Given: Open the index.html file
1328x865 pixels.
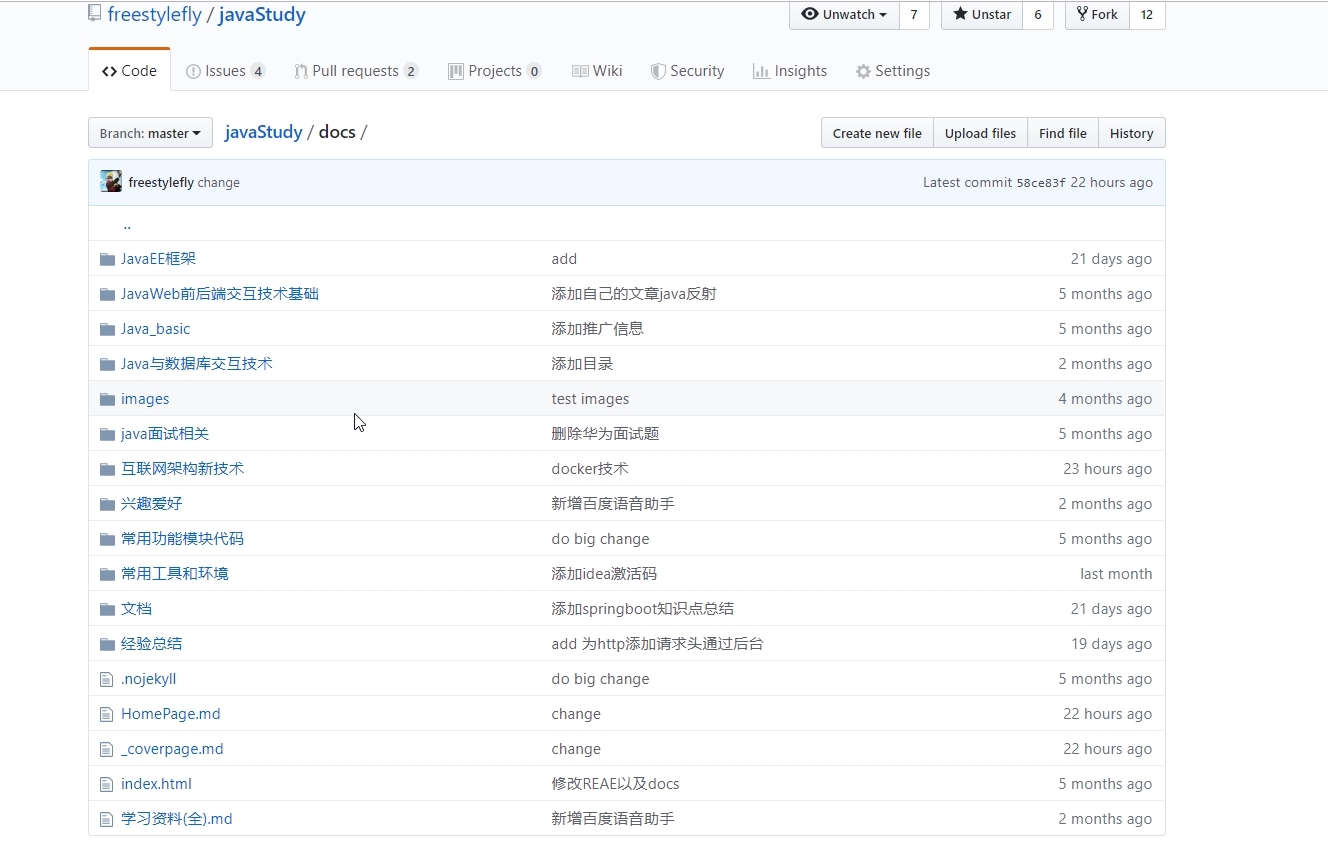Looking at the screenshot, I should (x=156, y=784).
